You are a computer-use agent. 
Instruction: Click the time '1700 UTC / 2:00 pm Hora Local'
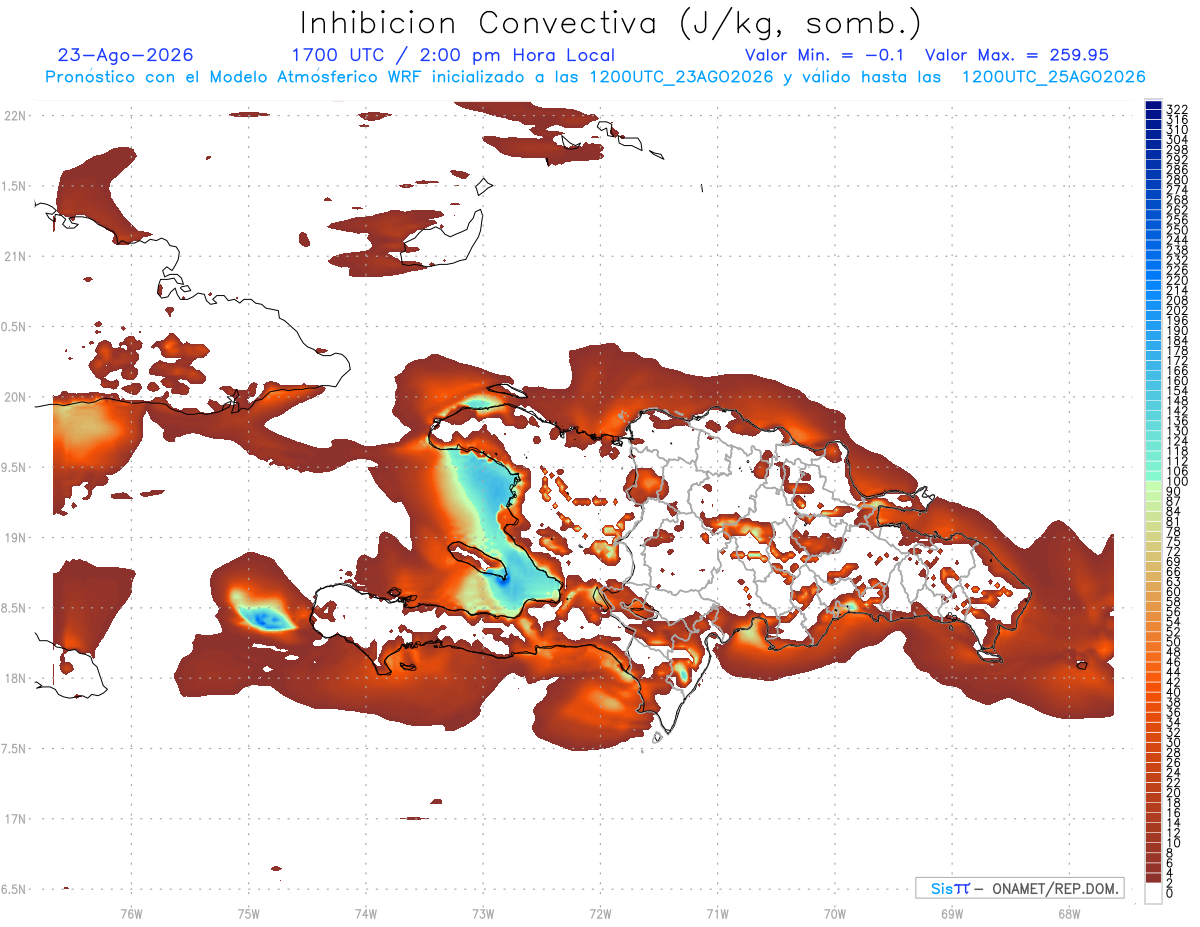[453, 55]
